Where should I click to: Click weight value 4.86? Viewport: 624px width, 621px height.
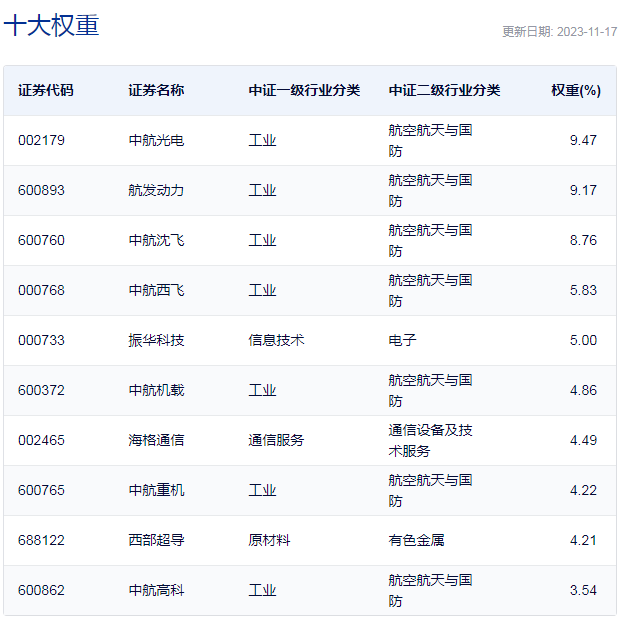583,390
